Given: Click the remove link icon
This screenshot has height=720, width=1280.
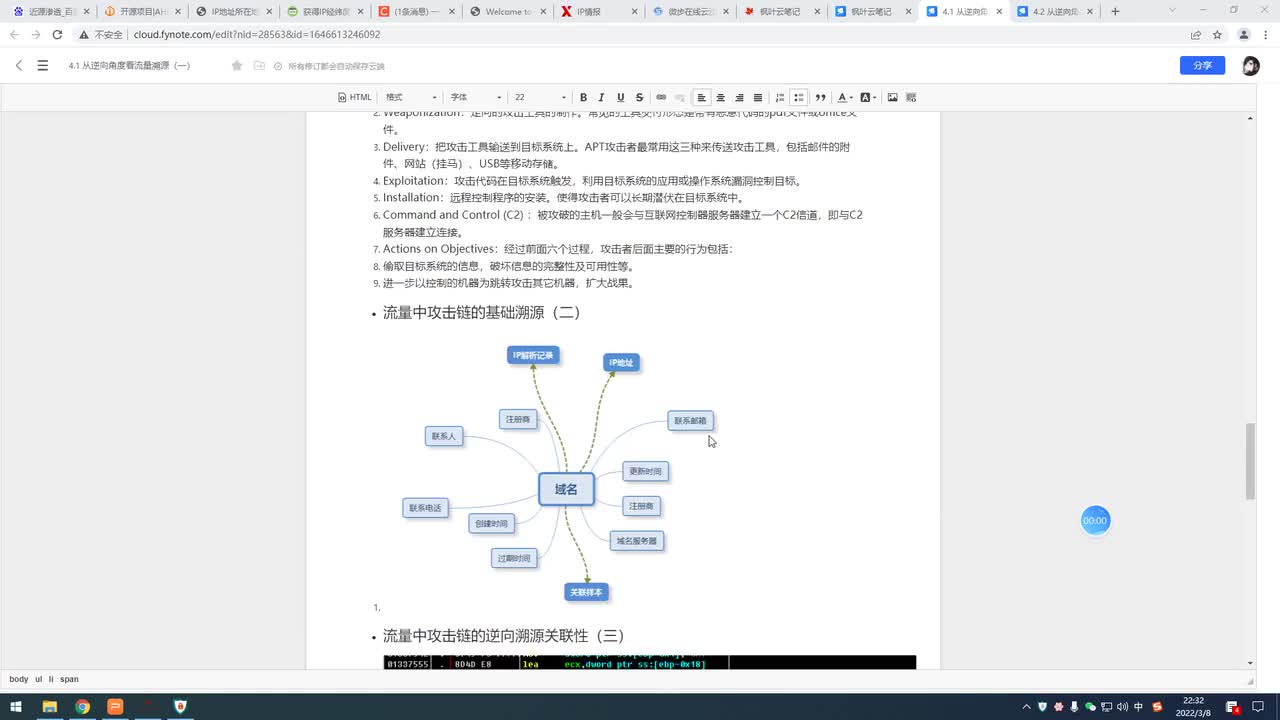Looking at the screenshot, I should tap(680, 97).
